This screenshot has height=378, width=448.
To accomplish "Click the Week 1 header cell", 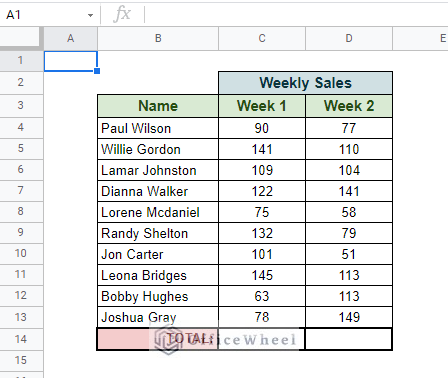I will (262, 106).
